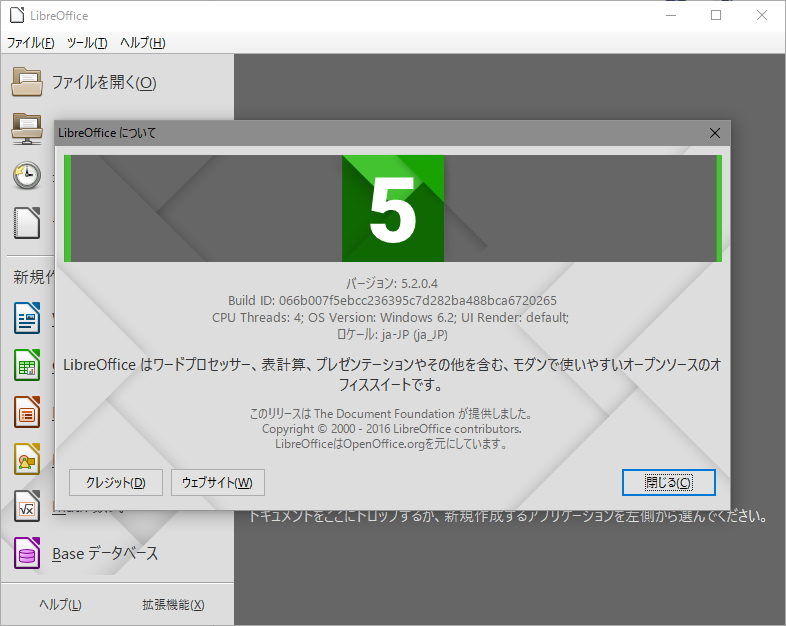
Task: Click the Templates blank page icon
Action: click(27, 223)
